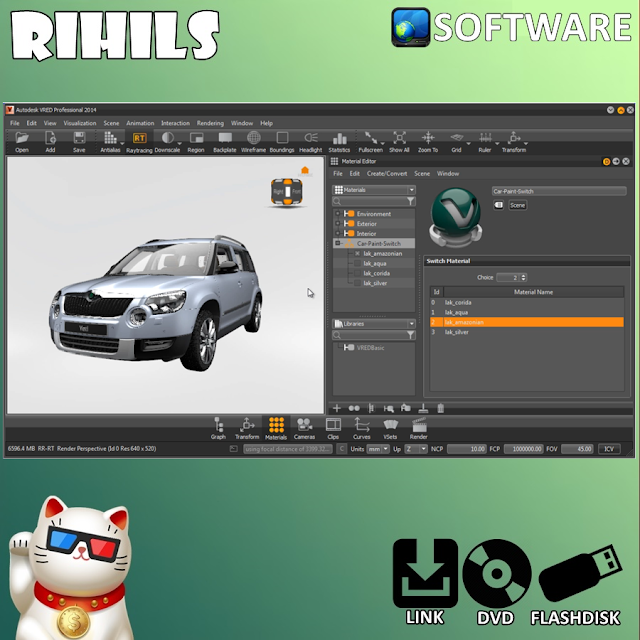This screenshot has height=640, width=640.
Task: Expand the Exterior material group
Action: 338,223
